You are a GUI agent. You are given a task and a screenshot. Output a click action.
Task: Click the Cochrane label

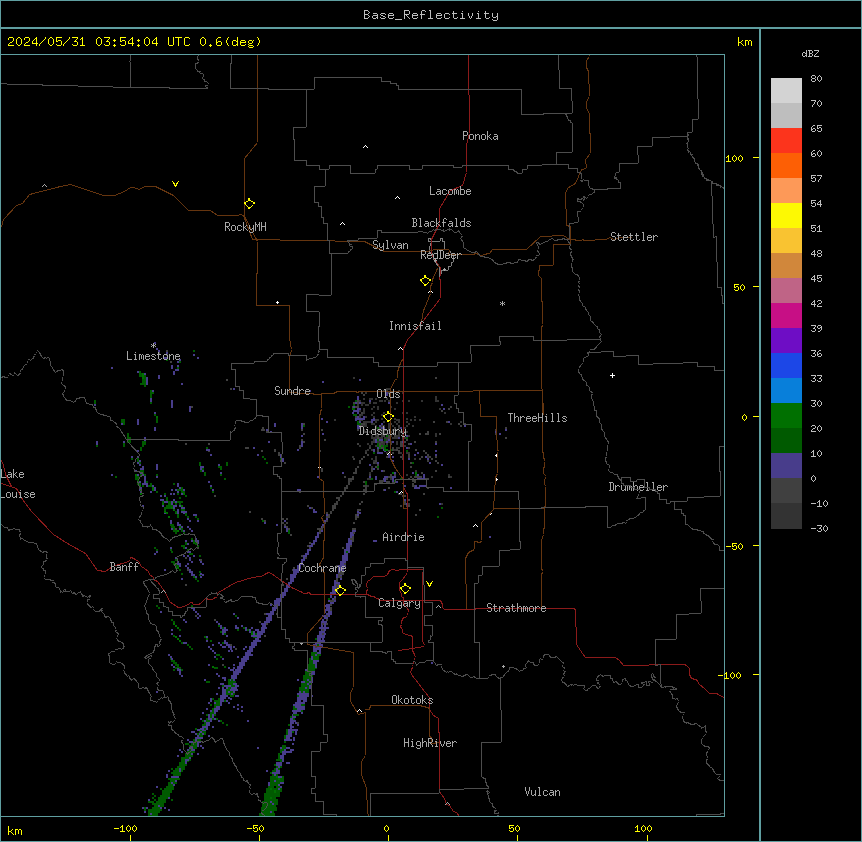click(x=322, y=568)
